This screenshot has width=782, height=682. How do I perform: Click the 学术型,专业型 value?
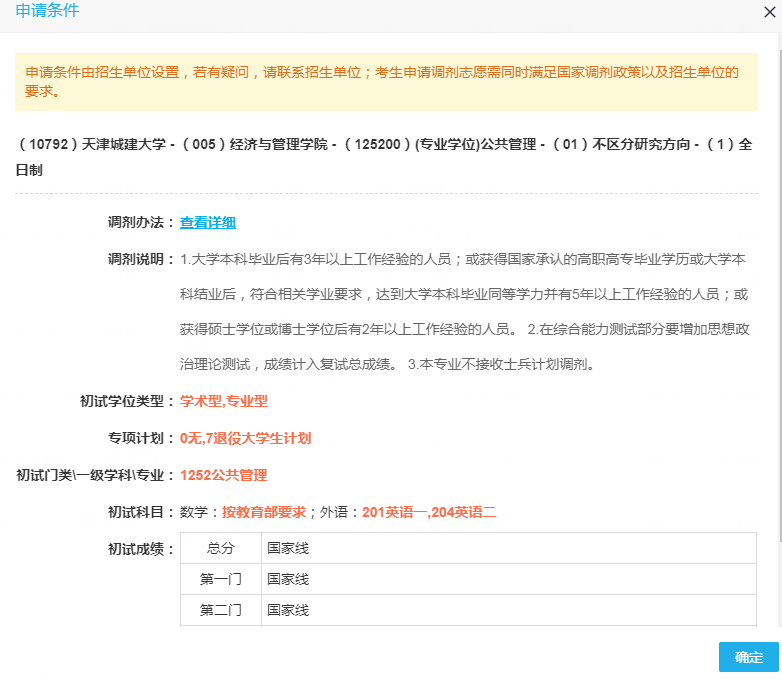pos(224,401)
